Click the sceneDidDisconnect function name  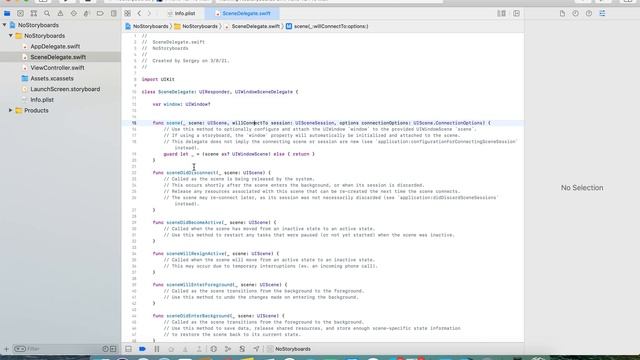point(192,173)
